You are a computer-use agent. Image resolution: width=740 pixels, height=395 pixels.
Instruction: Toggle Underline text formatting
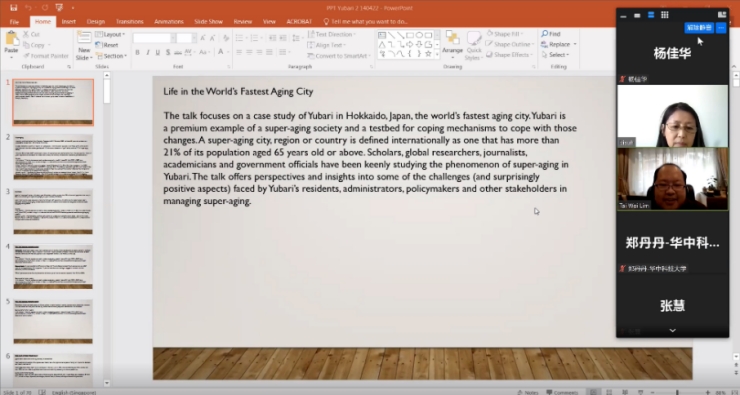tap(158, 52)
